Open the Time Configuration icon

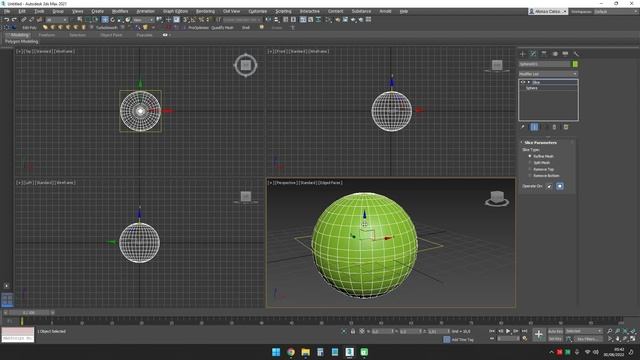coord(525,339)
